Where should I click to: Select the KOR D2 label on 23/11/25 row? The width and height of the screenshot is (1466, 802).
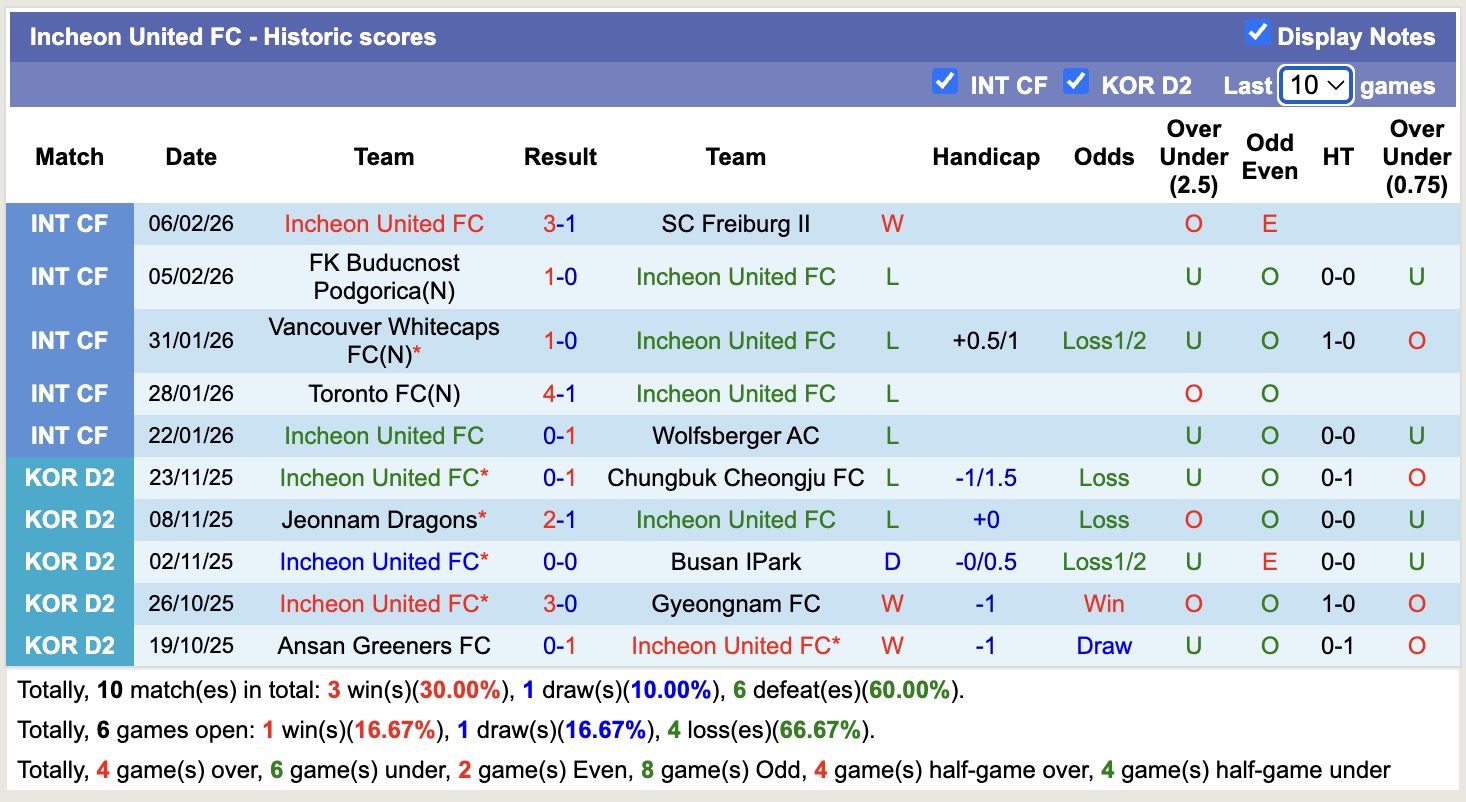click(x=69, y=477)
